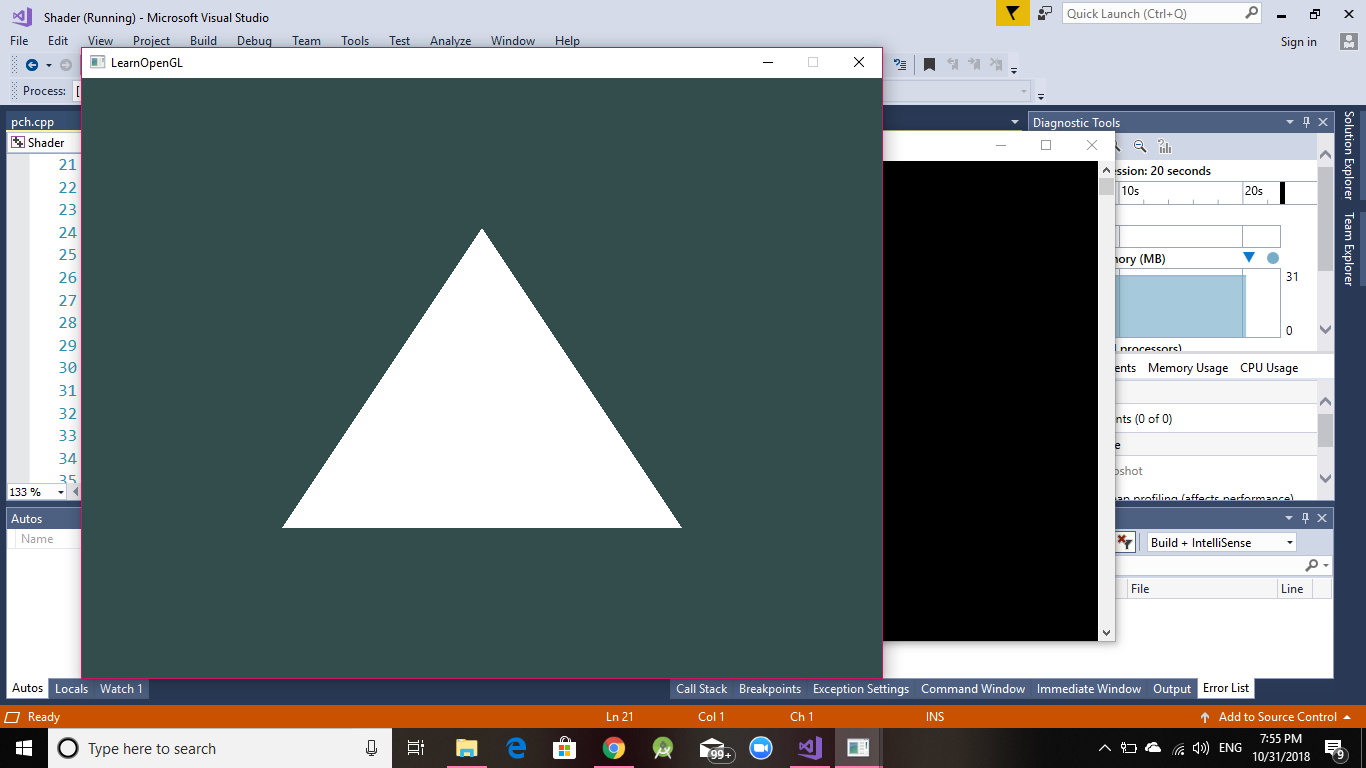Image resolution: width=1366 pixels, height=768 pixels.
Task: Click the taskbar microphone icon
Action: [371, 748]
